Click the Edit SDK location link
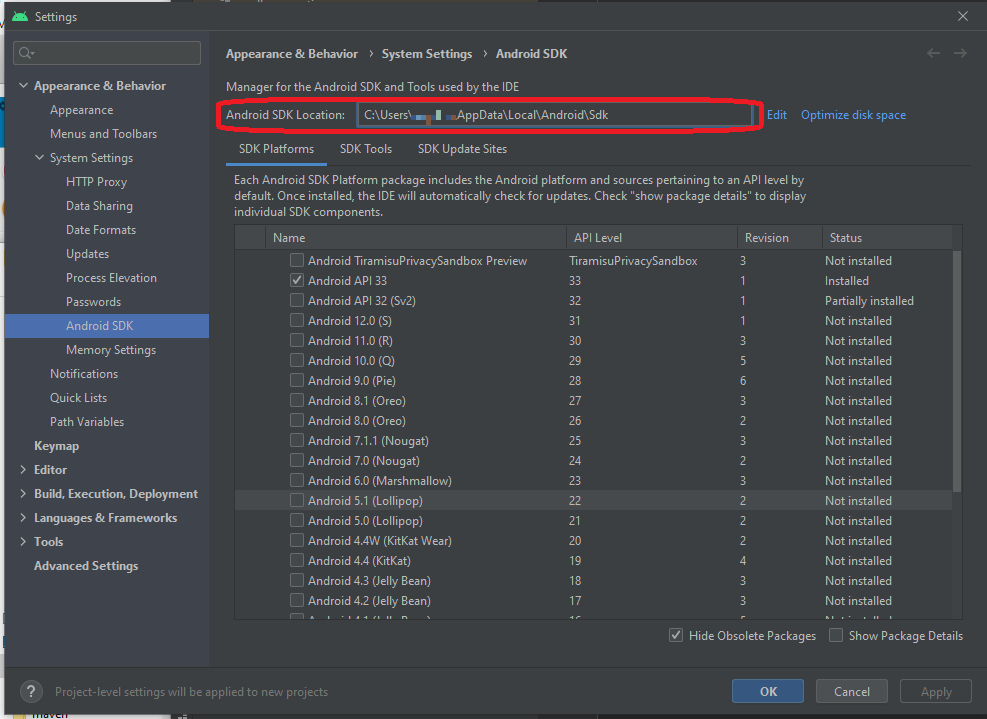This screenshot has height=719, width=987. [x=777, y=115]
